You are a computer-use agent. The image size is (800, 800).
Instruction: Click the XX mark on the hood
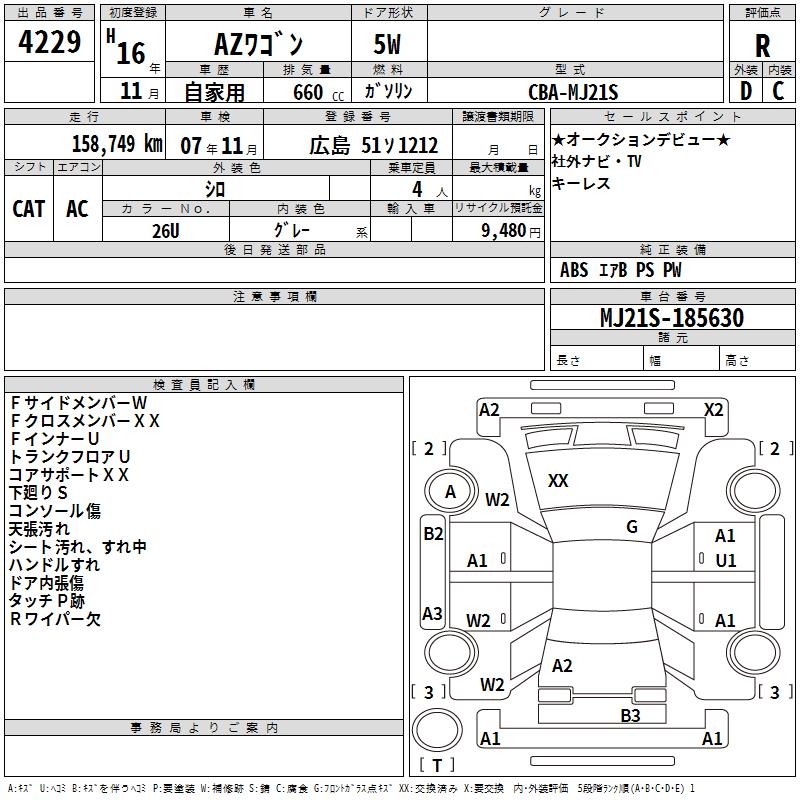pos(558,481)
